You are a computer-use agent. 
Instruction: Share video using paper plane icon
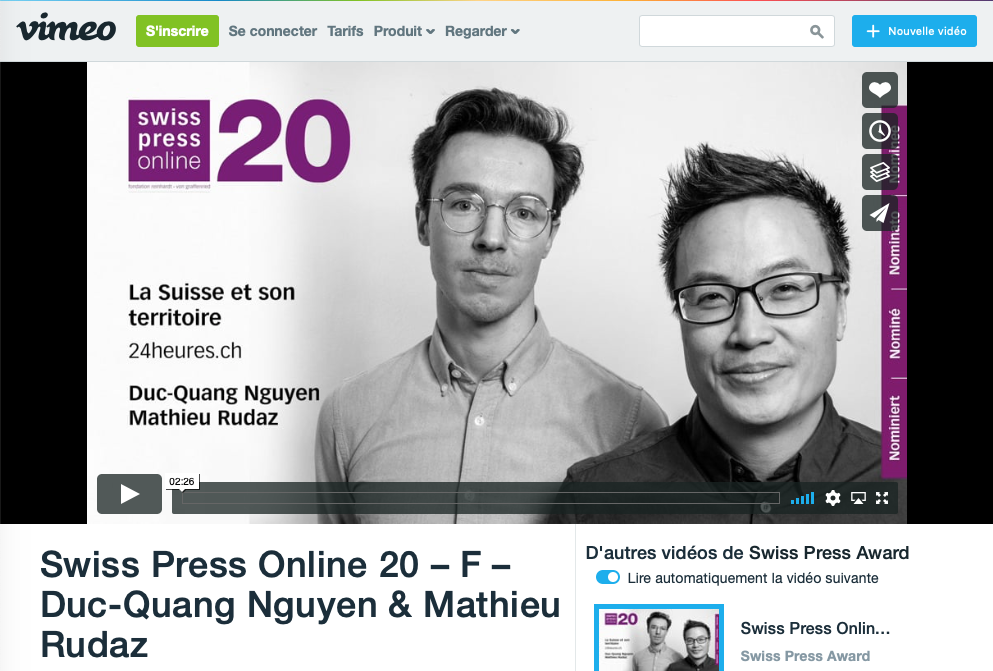point(880,213)
